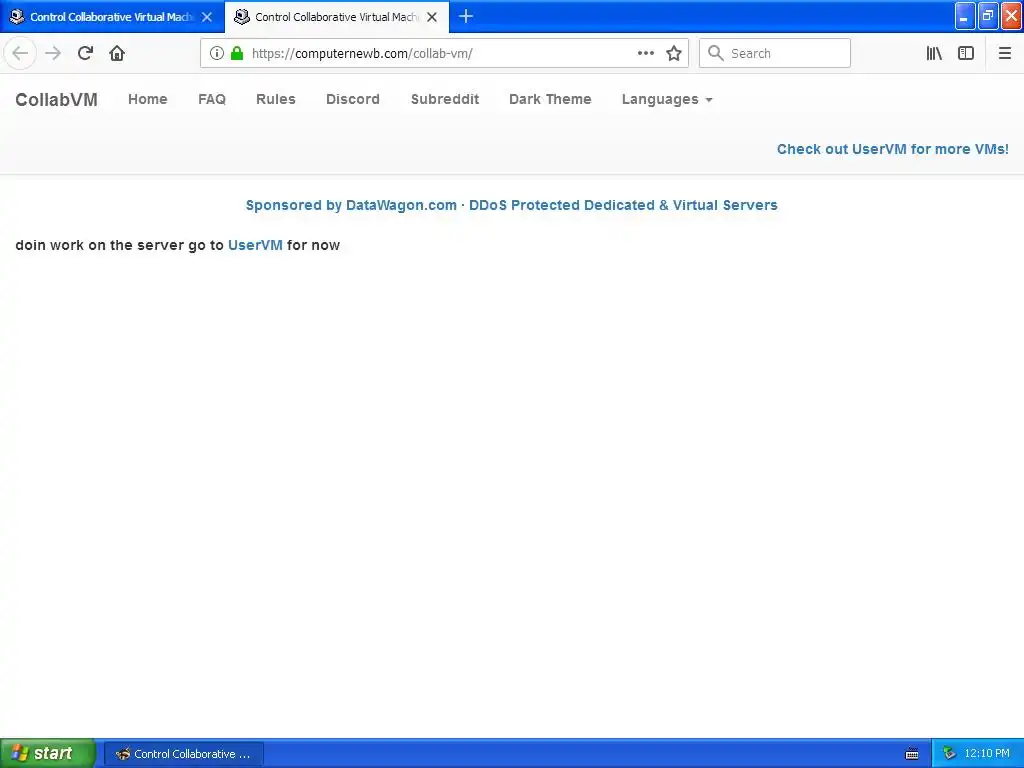The width and height of the screenshot is (1024, 768).
Task: Go to the Home nav item
Action: click(148, 99)
